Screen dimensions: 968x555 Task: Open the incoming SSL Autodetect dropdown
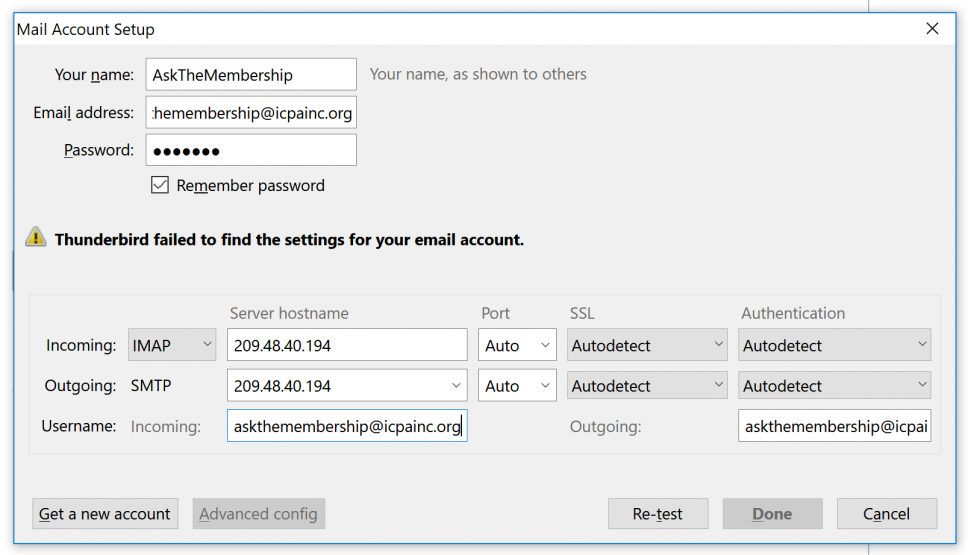pyautogui.click(x=647, y=344)
